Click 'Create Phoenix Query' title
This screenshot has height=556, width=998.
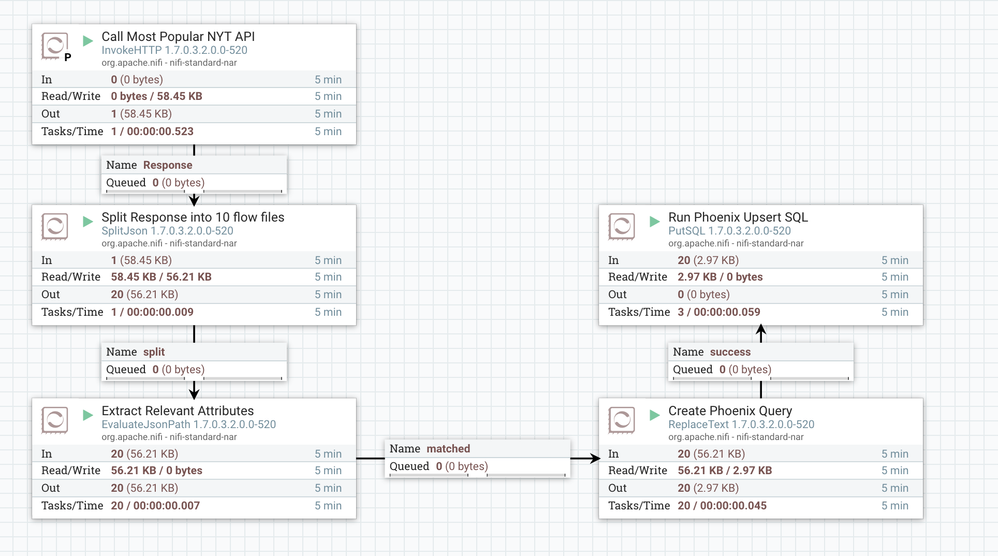(730, 410)
